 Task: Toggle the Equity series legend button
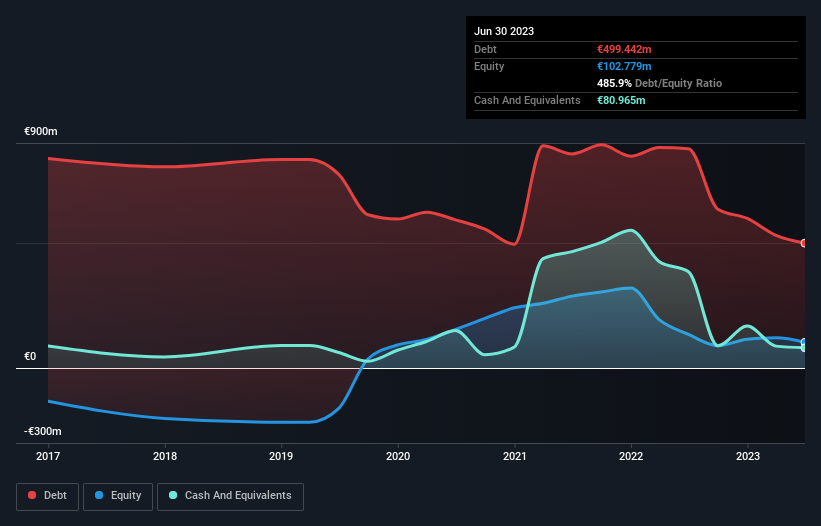click(118, 496)
